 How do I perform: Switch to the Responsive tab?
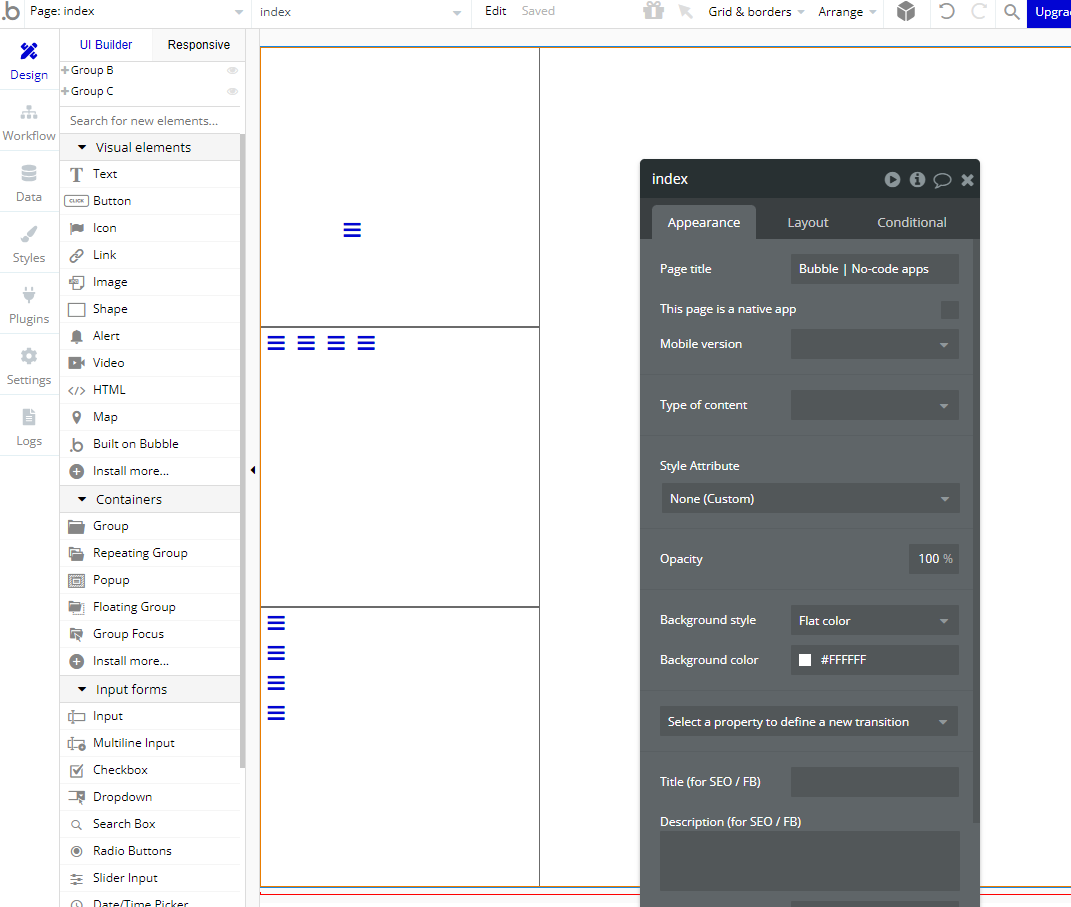click(198, 45)
